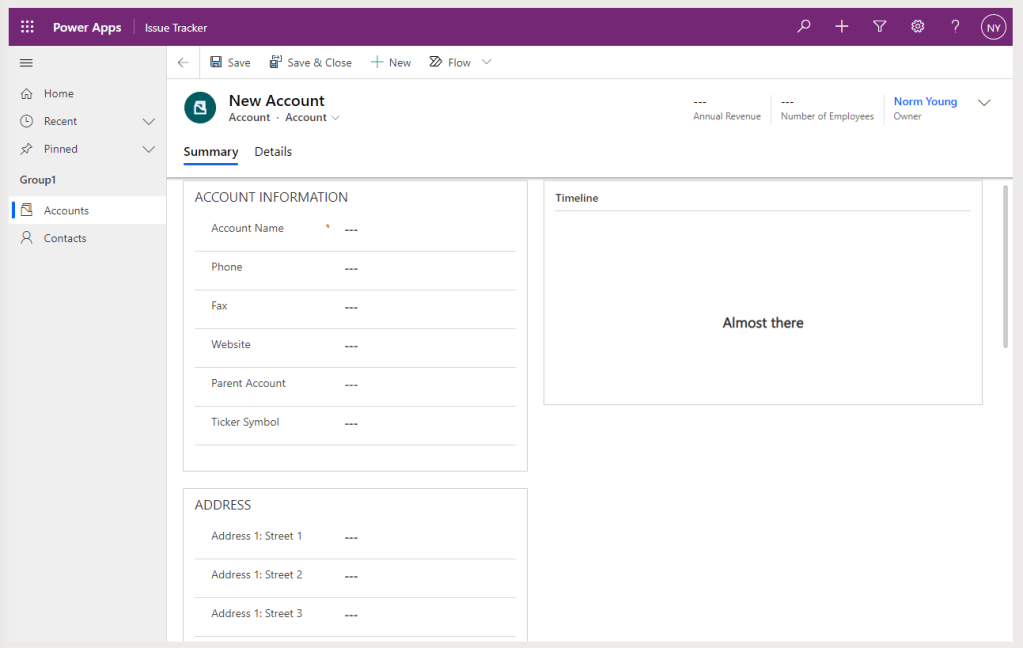This screenshot has height=648, width=1023.
Task: Open the Microsoft 365 app launcher grid
Action: 26,27
